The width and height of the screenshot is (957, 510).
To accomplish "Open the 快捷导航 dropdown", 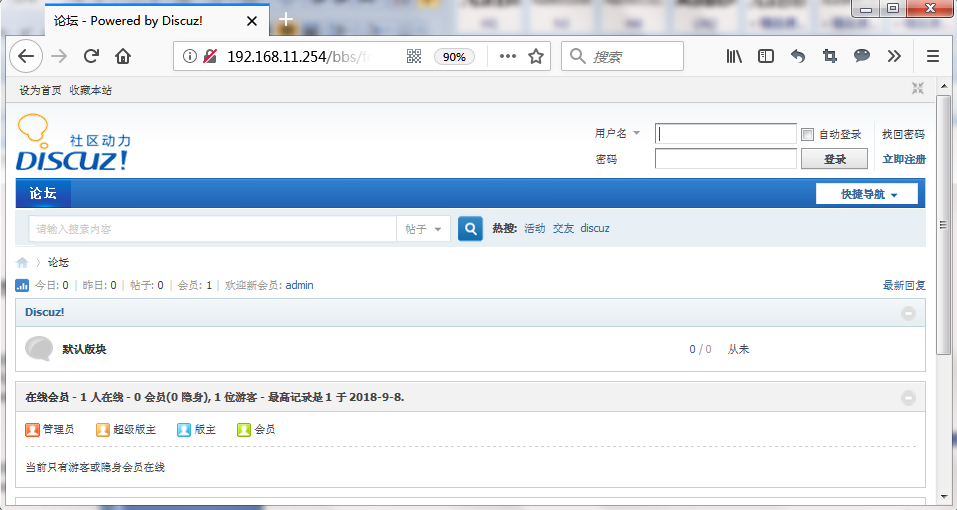I will (x=867, y=194).
